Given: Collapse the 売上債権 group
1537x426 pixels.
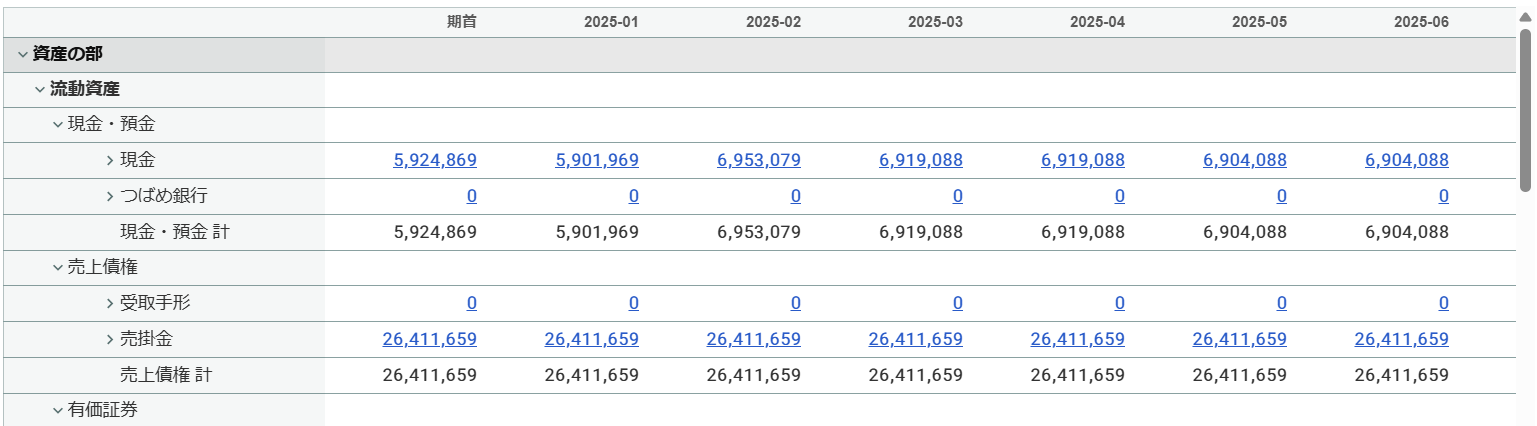Looking at the screenshot, I should (x=58, y=268).
